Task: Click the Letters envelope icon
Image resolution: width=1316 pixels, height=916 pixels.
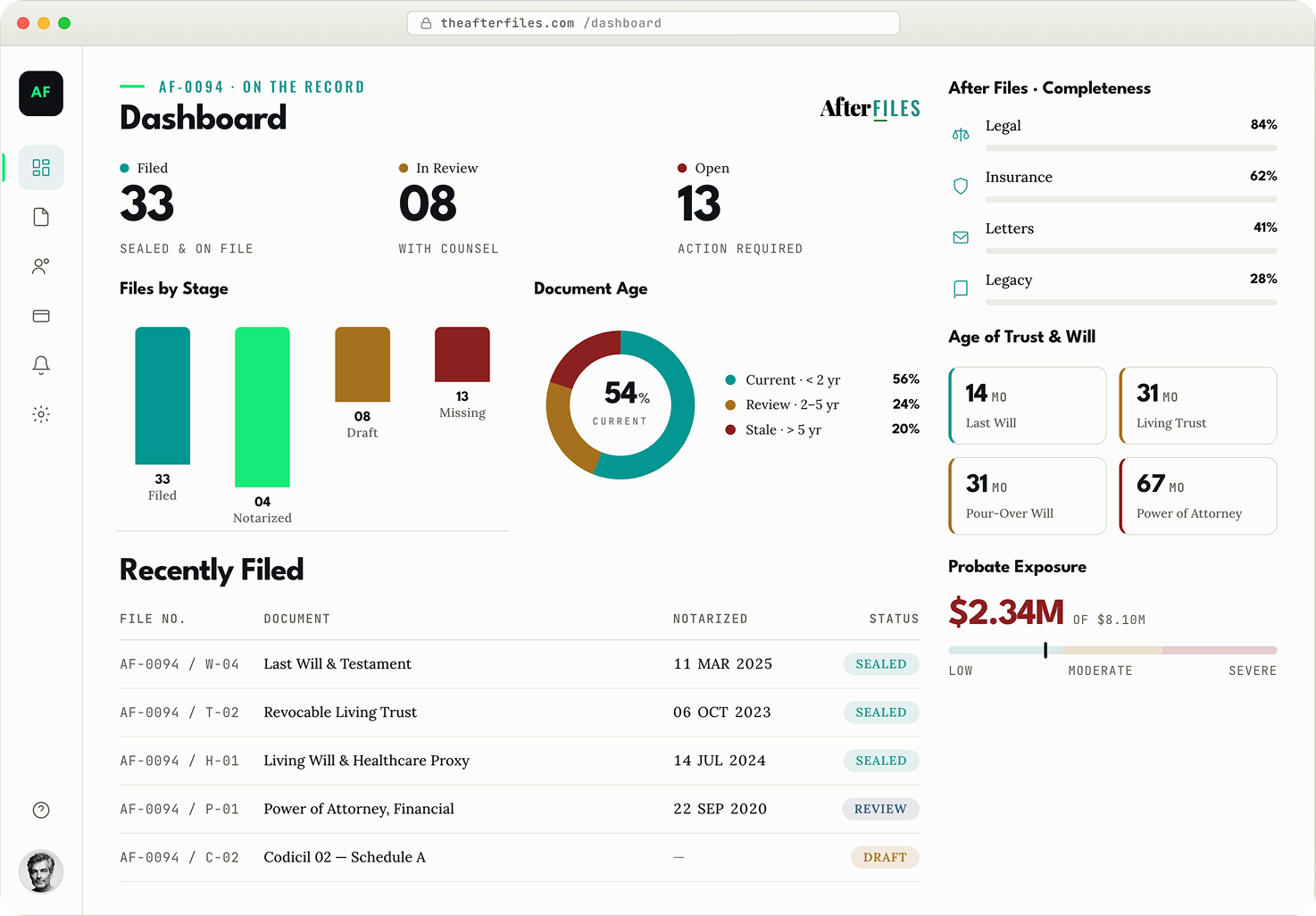Action: pos(961,237)
